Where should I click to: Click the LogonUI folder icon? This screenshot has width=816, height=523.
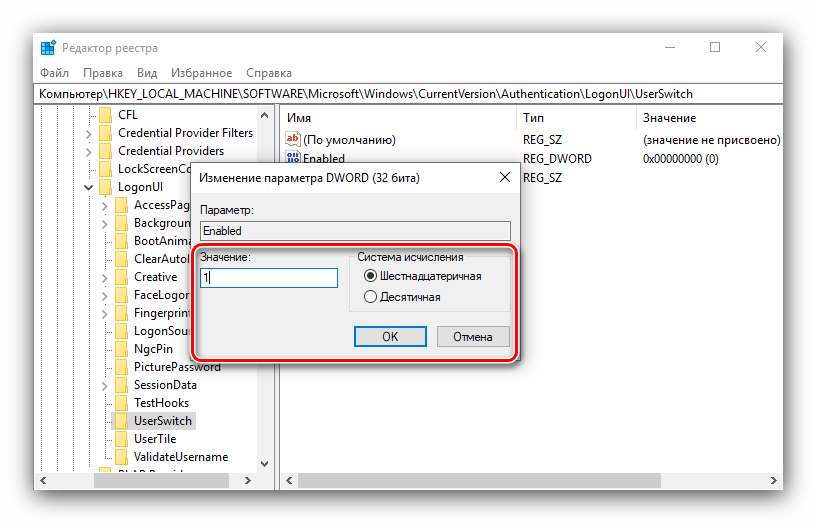click(x=105, y=187)
